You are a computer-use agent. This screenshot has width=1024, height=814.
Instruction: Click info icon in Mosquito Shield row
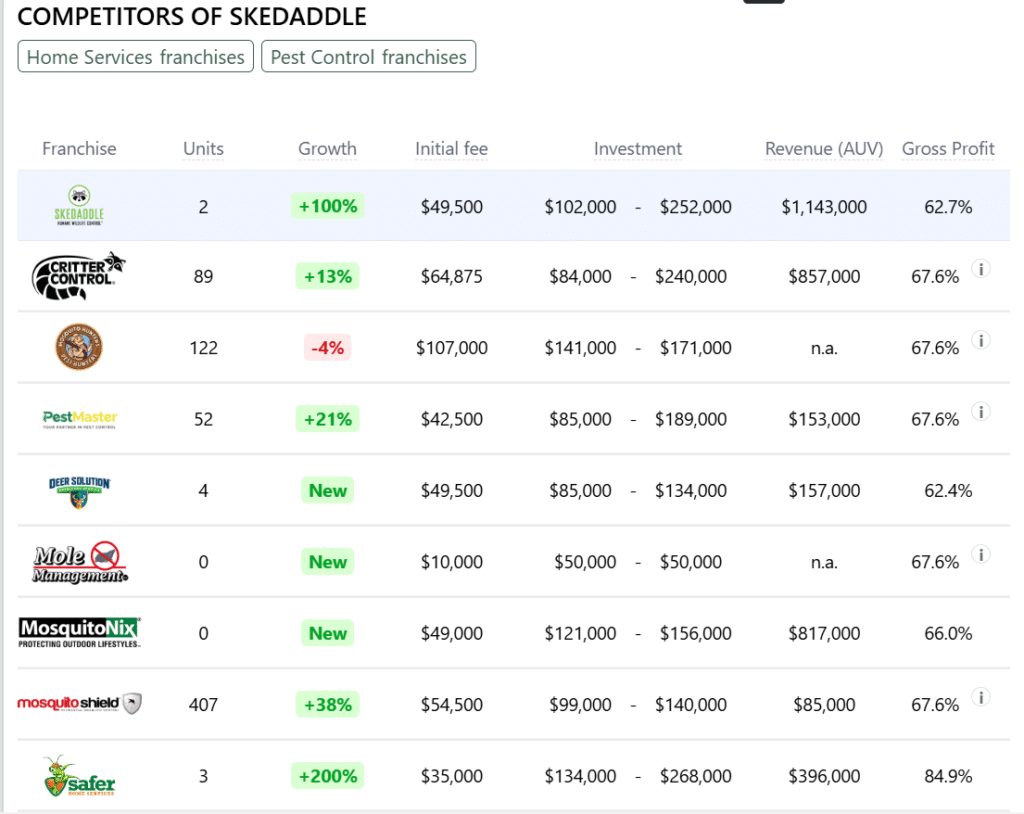point(980,697)
